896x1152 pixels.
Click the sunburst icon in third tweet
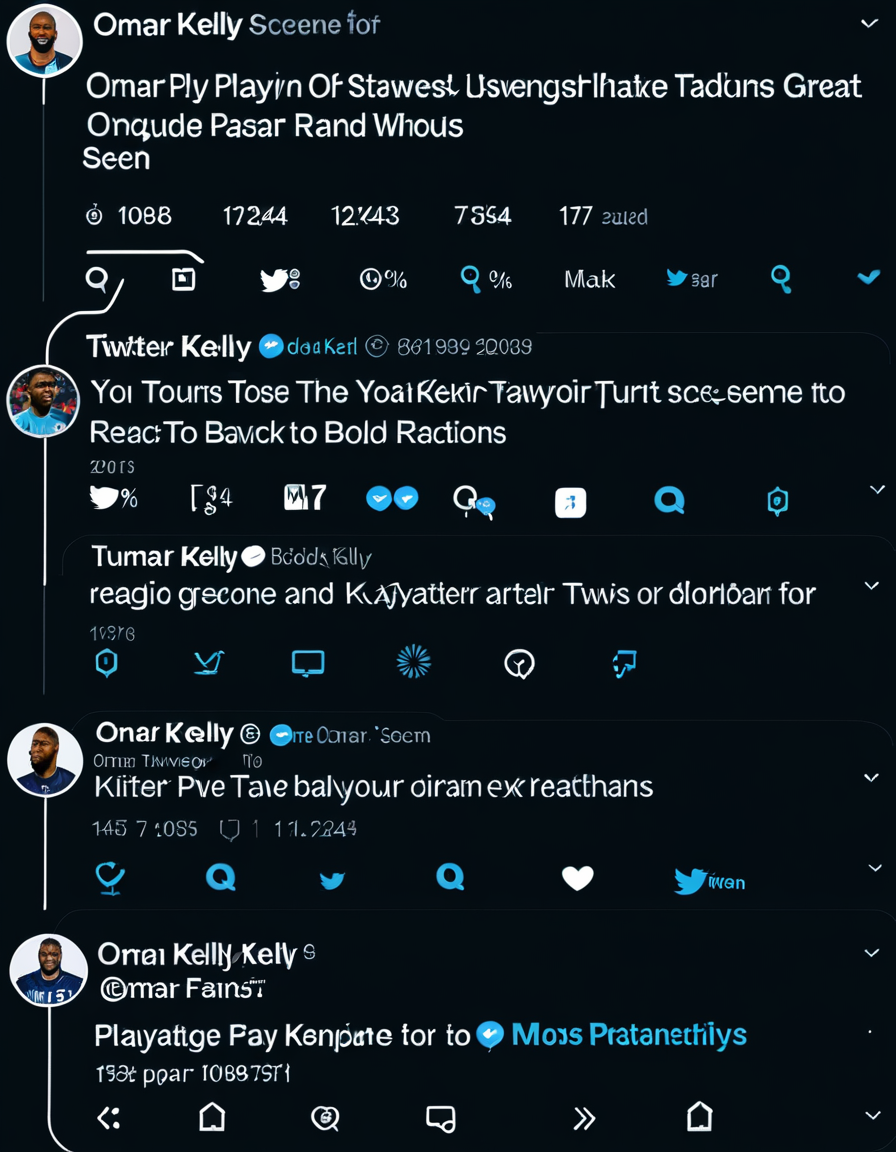(413, 661)
